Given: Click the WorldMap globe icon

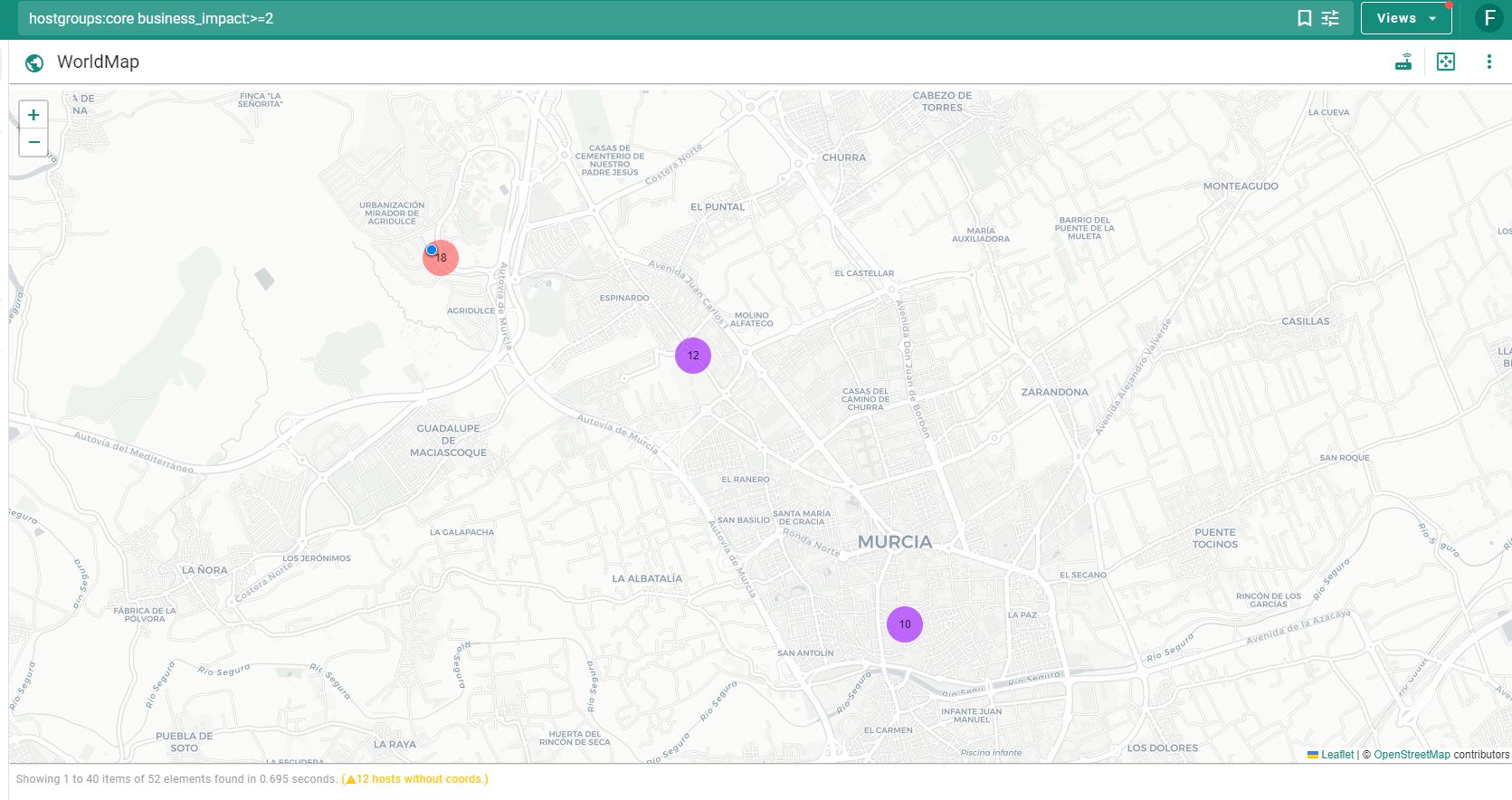Looking at the screenshot, I should click(34, 62).
